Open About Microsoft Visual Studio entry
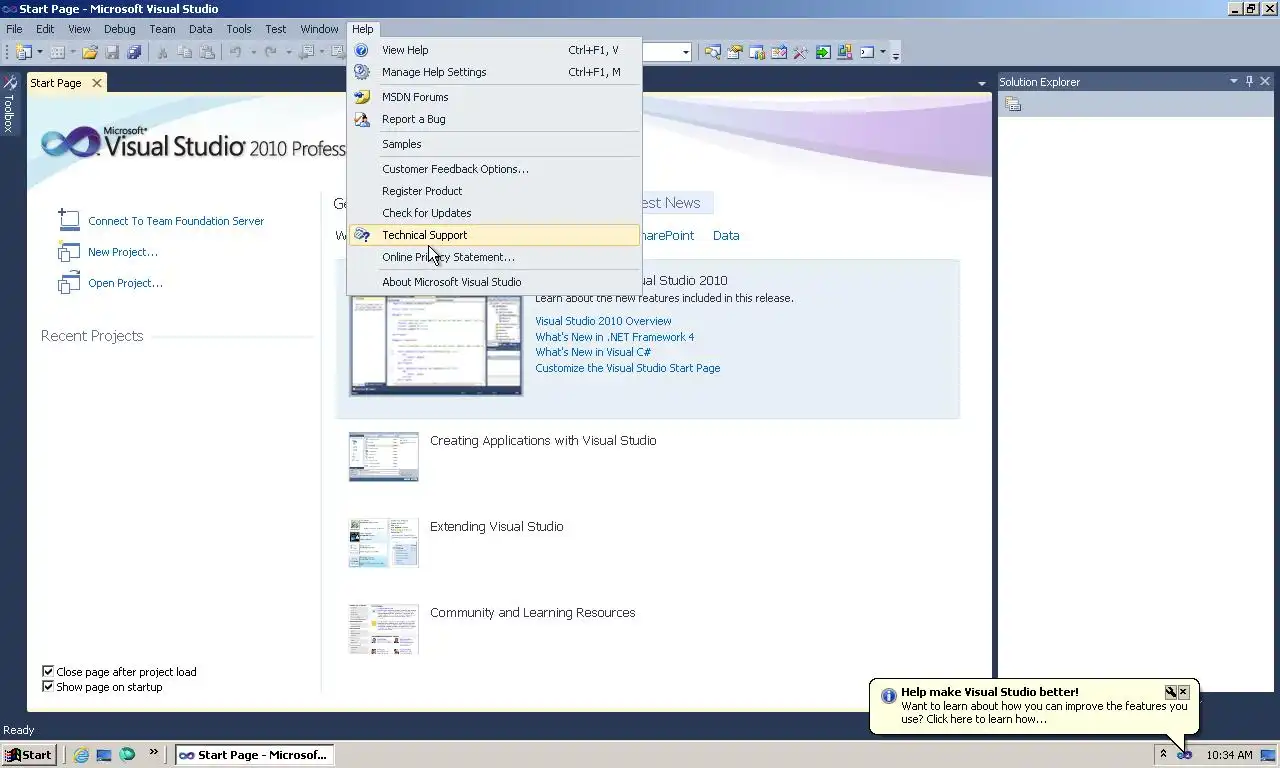 click(x=494, y=282)
